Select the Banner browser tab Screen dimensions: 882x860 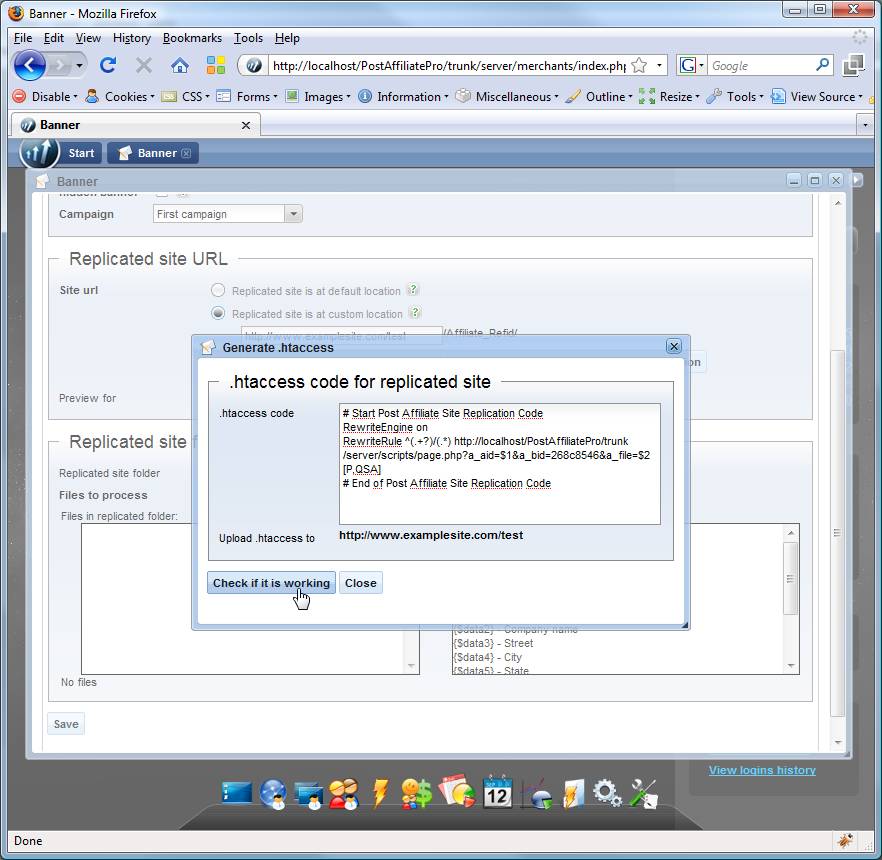(135, 125)
